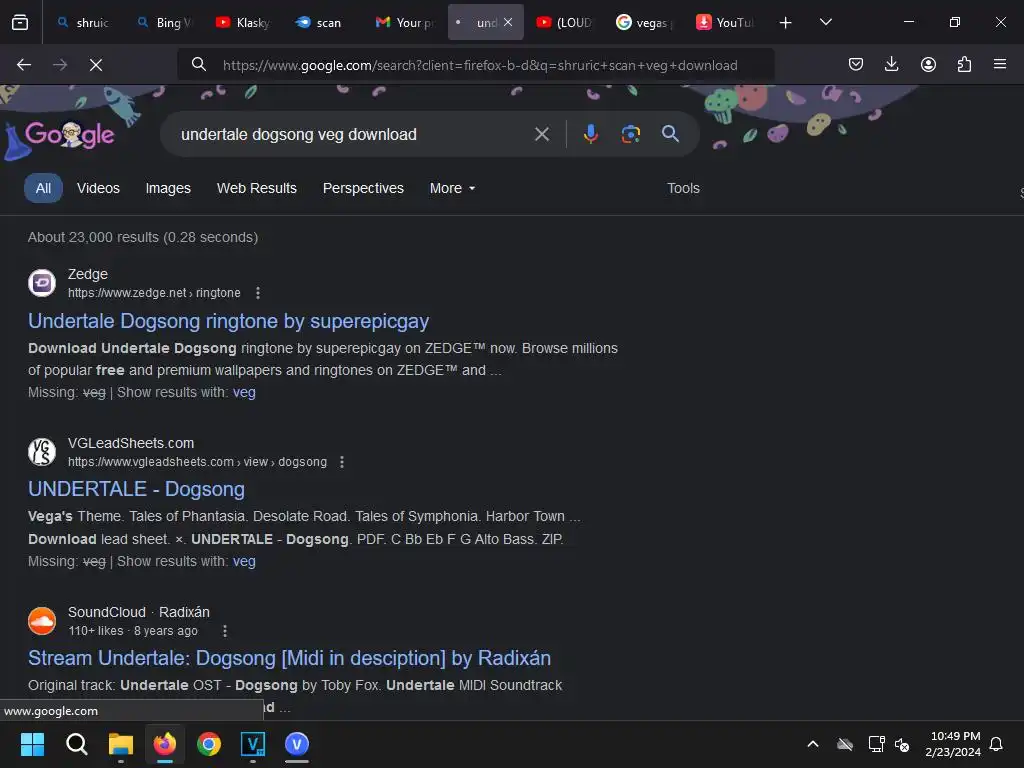
Task: Filter results by Images
Action: point(168,188)
